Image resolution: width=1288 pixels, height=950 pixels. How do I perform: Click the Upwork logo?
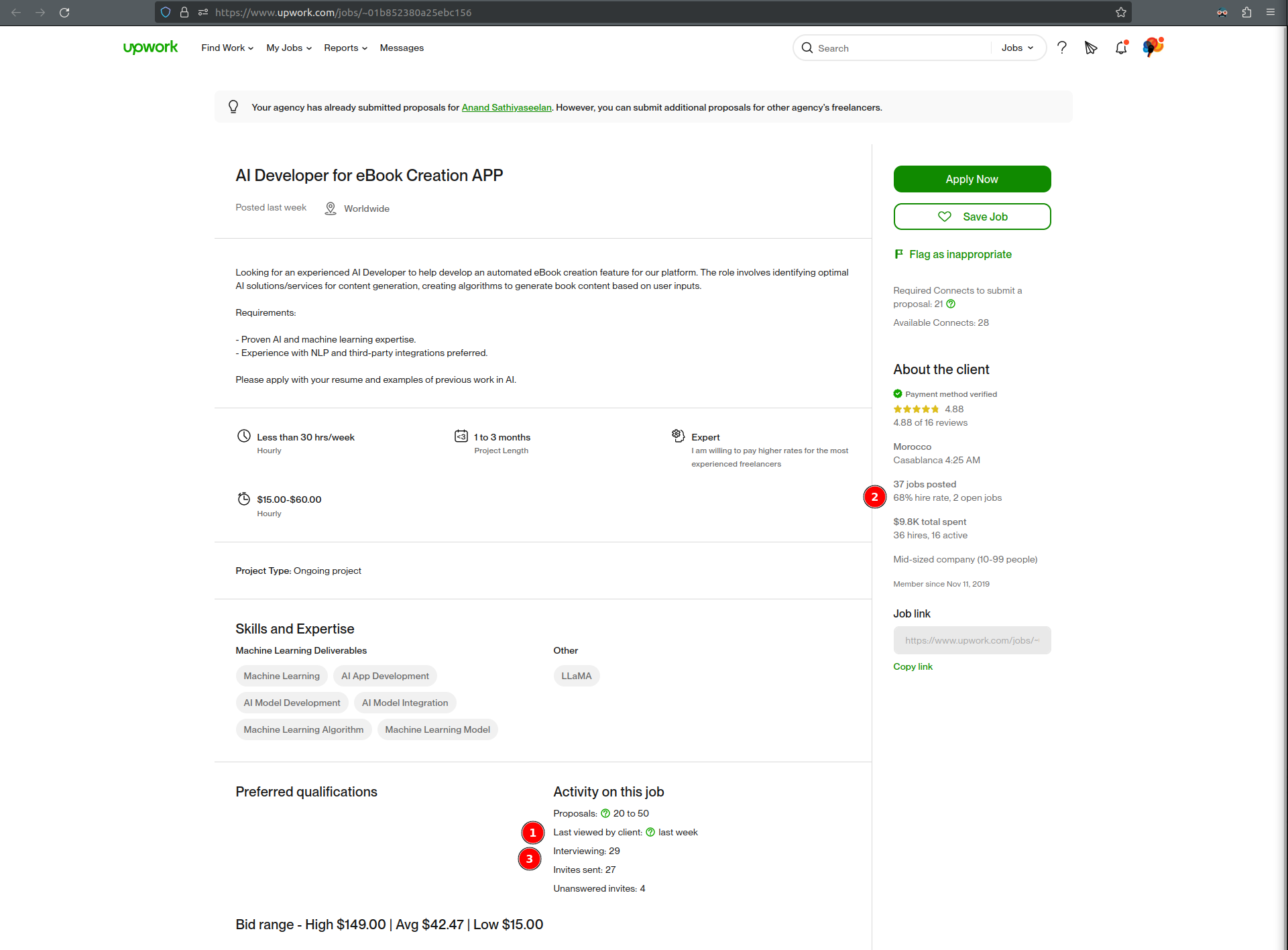pos(150,48)
